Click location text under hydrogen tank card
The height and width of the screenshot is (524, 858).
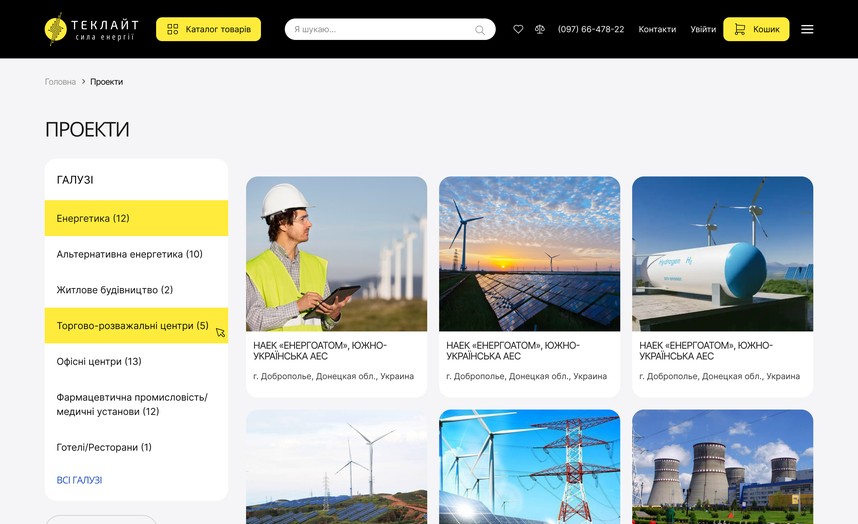click(x=720, y=376)
